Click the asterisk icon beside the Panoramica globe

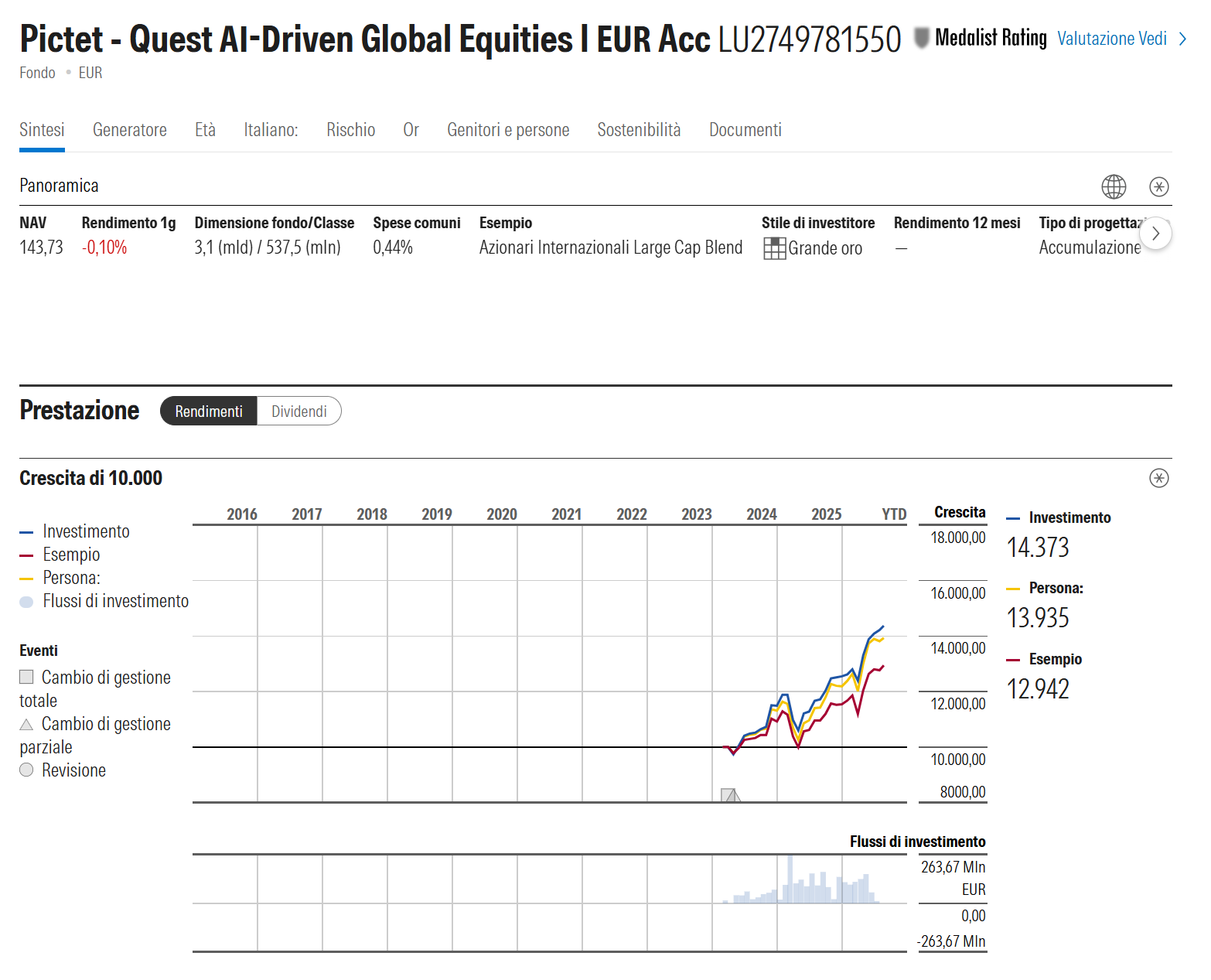point(1159,186)
